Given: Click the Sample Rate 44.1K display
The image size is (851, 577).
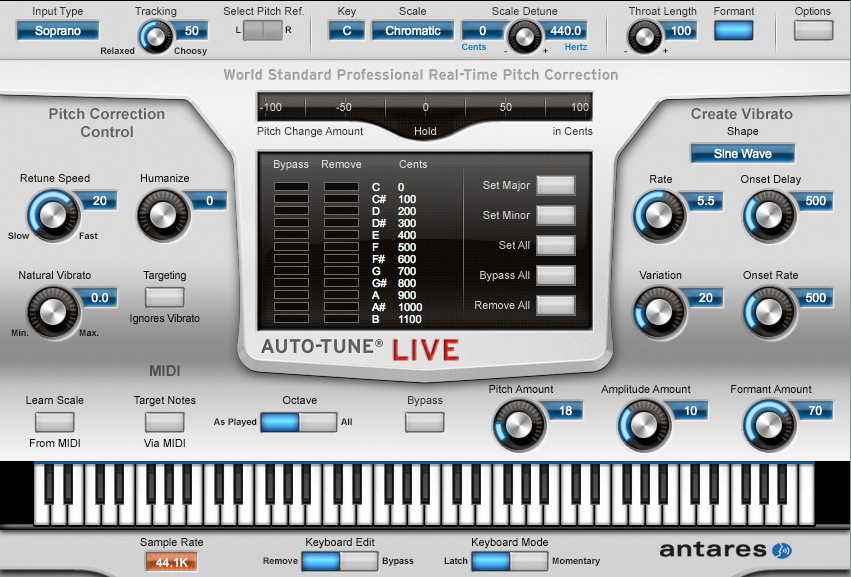Looking at the screenshot, I should click(x=172, y=562).
